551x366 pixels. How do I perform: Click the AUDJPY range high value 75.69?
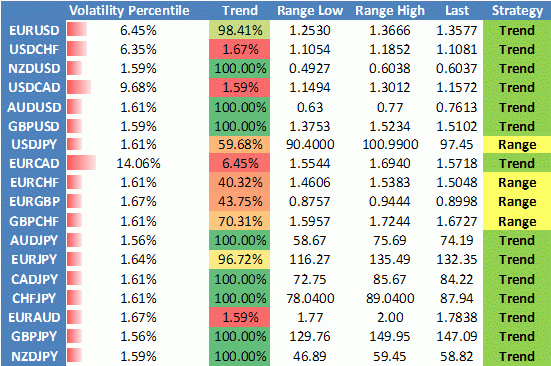point(390,241)
